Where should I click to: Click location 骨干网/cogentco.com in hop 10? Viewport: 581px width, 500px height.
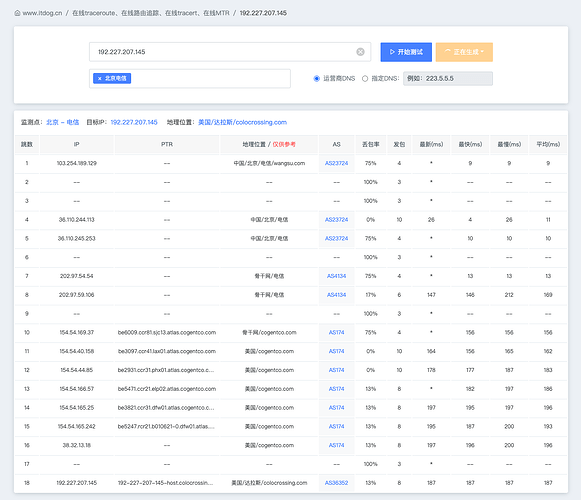(x=269, y=332)
